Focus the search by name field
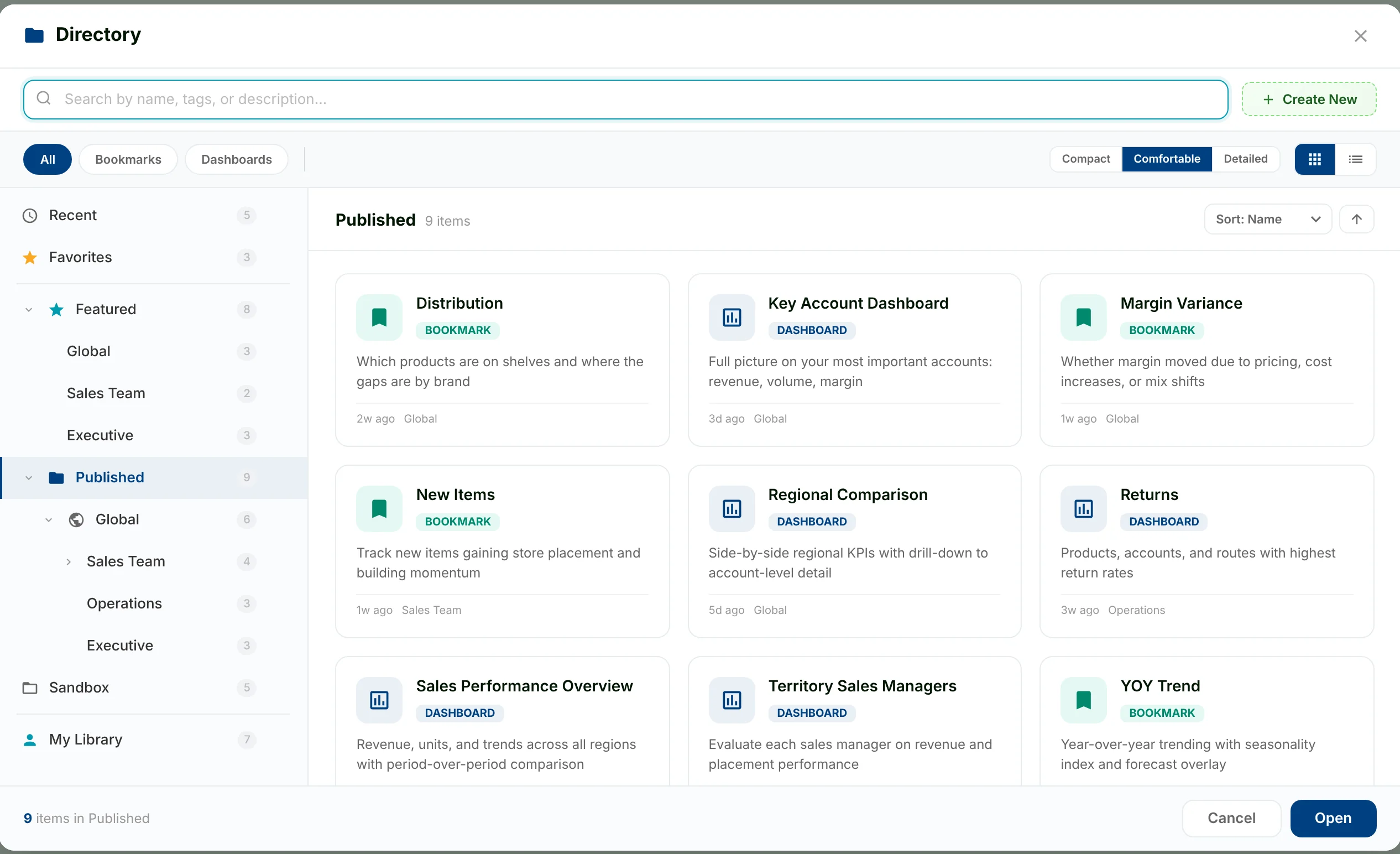 click(x=625, y=100)
